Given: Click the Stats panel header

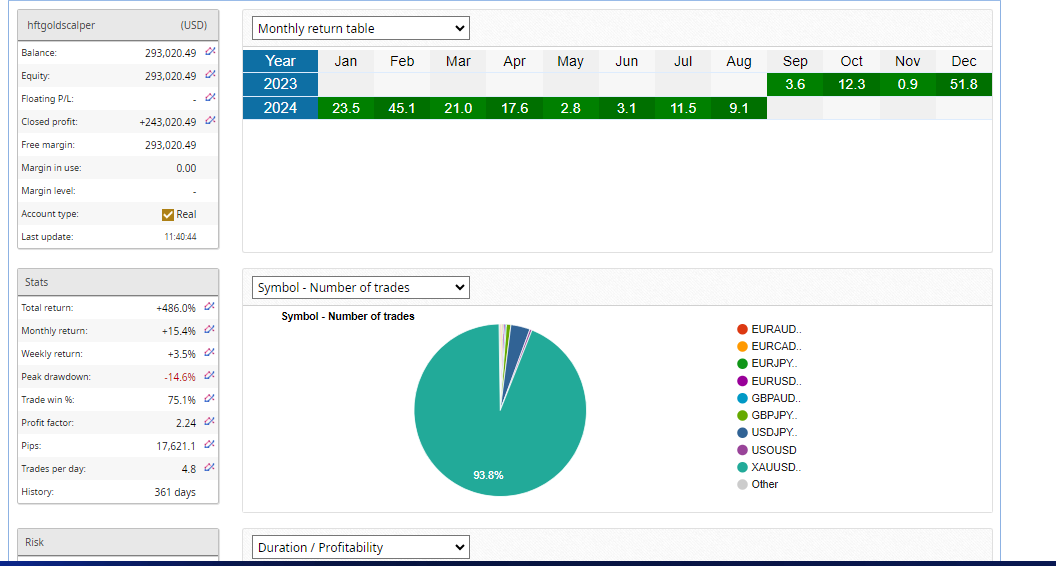Looking at the screenshot, I should (x=118, y=282).
